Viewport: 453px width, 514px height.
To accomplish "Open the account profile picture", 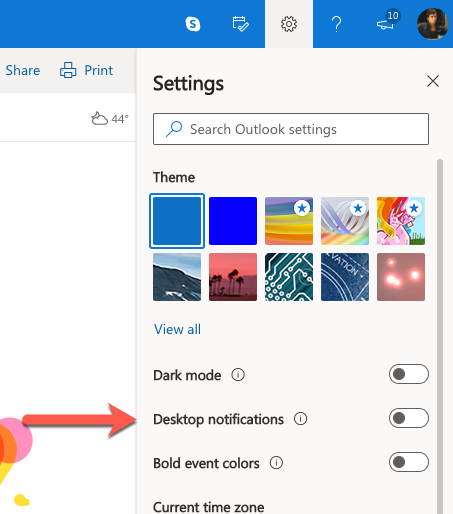I will tap(432, 24).
